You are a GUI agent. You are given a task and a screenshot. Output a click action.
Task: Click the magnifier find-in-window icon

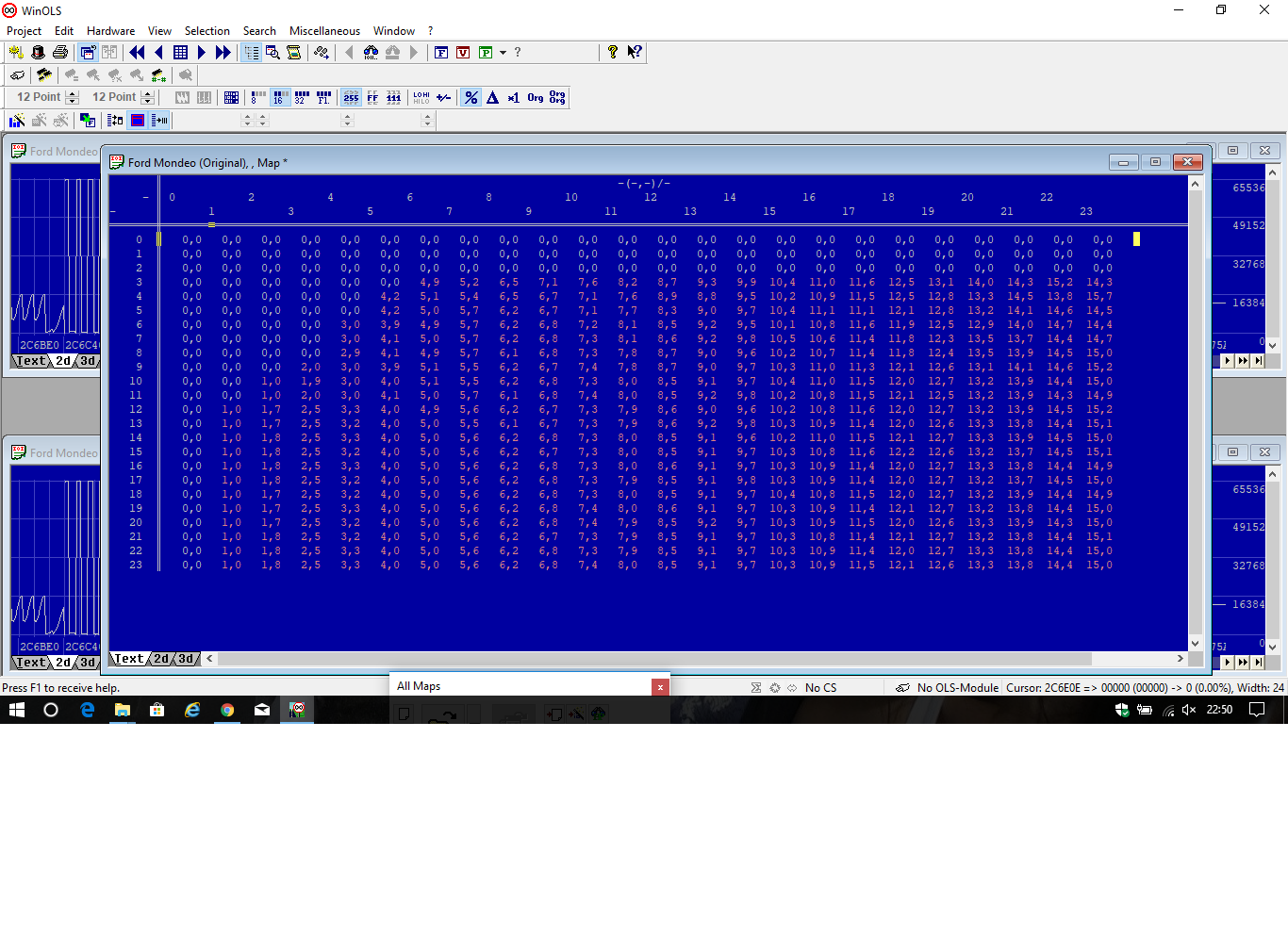[272, 52]
